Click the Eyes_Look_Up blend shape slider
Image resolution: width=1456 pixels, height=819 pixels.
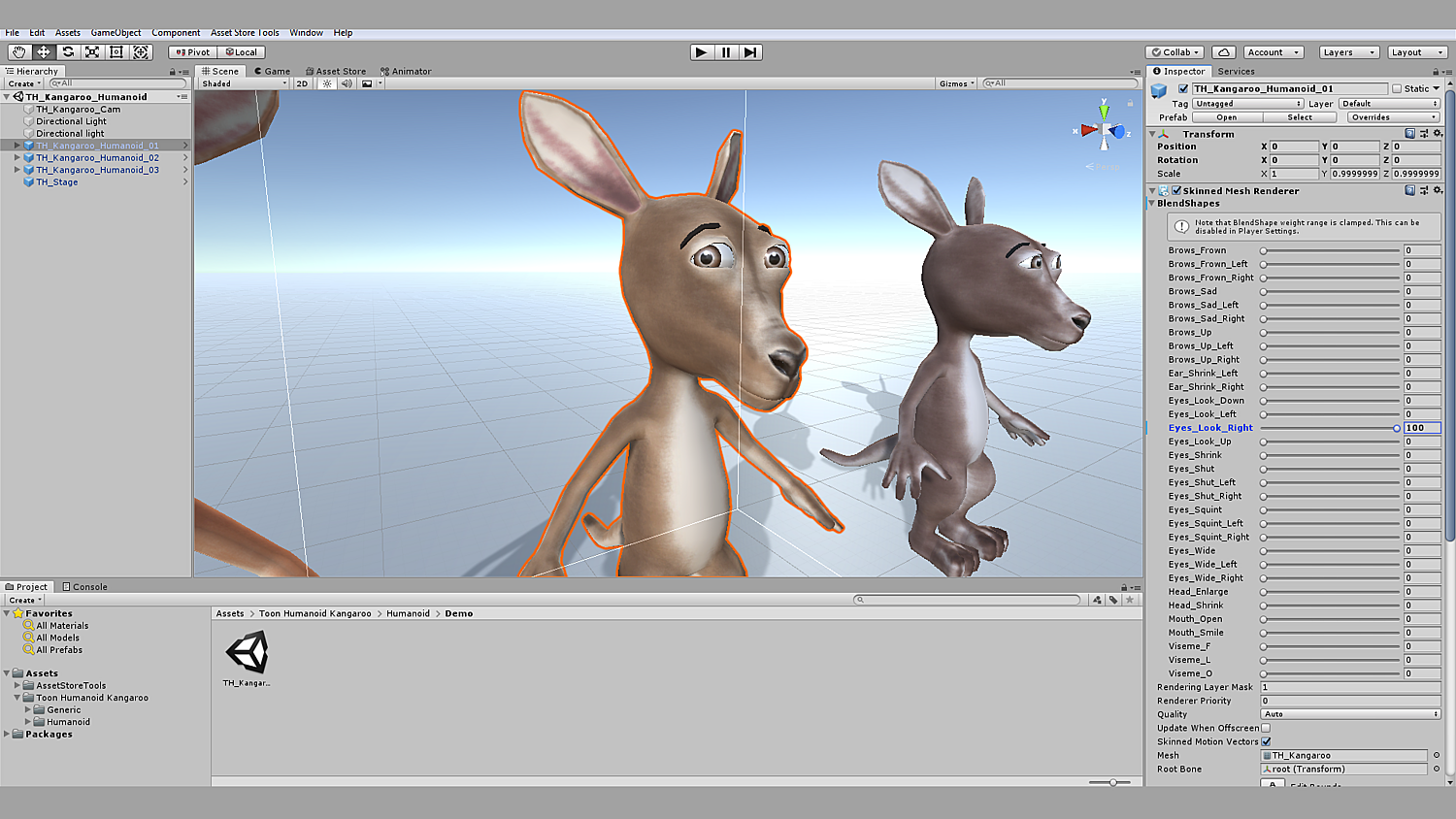1330,442
